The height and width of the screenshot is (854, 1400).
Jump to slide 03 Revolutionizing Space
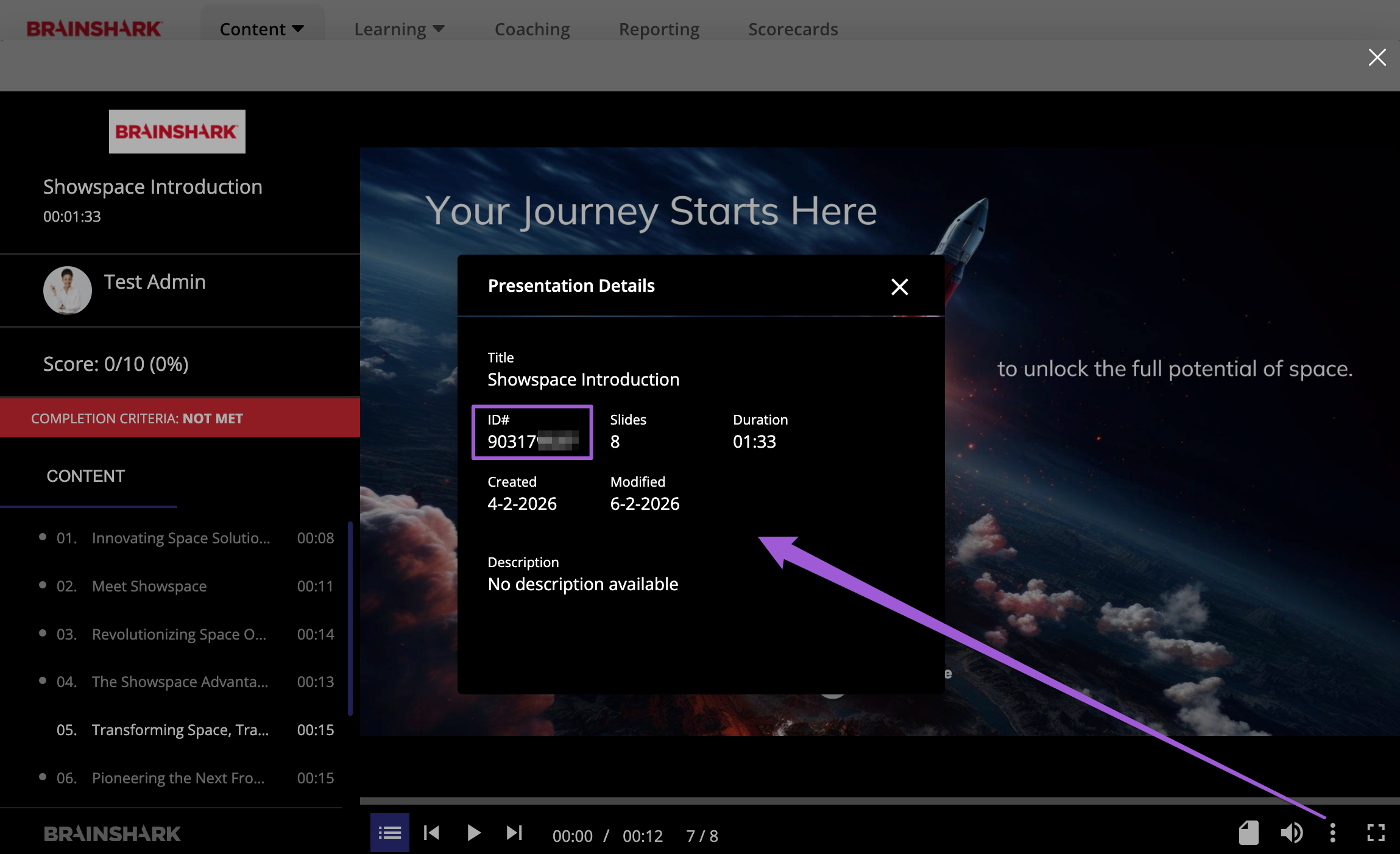(x=186, y=634)
